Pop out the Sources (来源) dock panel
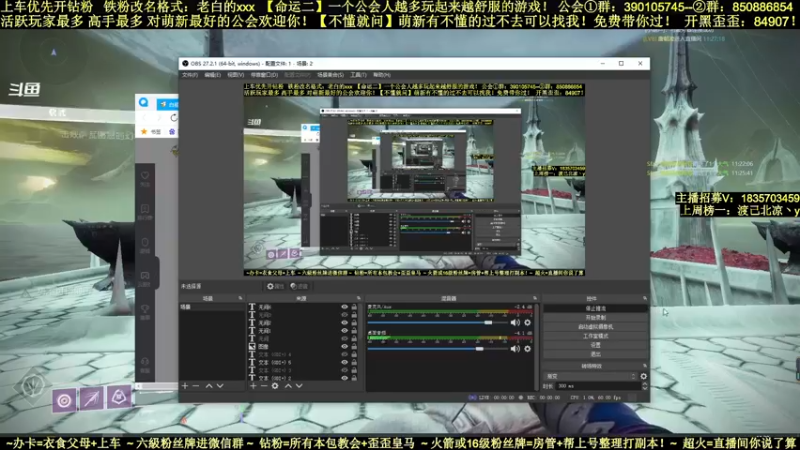The image size is (800, 450). [359, 298]
